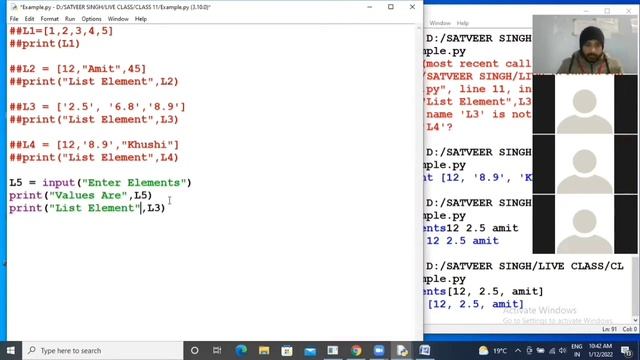Click print("Values Are",L5) line
640x360 pixels.
coord(80,195)
